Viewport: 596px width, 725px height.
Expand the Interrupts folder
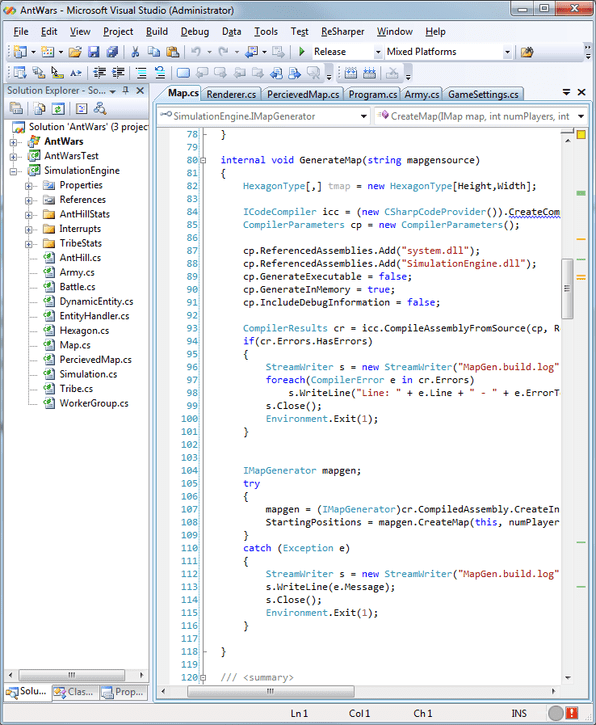point(29,229)
